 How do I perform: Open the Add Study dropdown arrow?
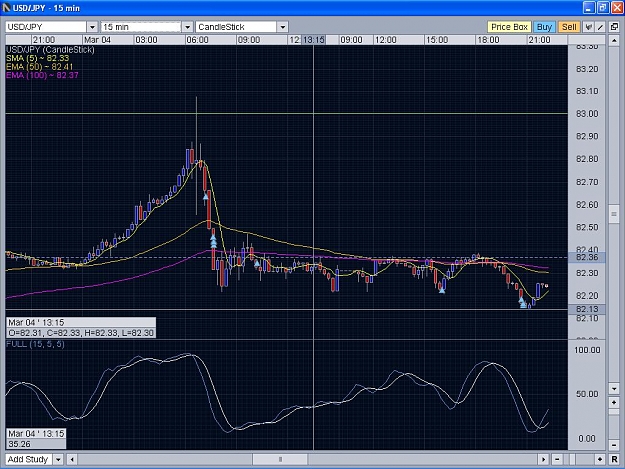58,459
